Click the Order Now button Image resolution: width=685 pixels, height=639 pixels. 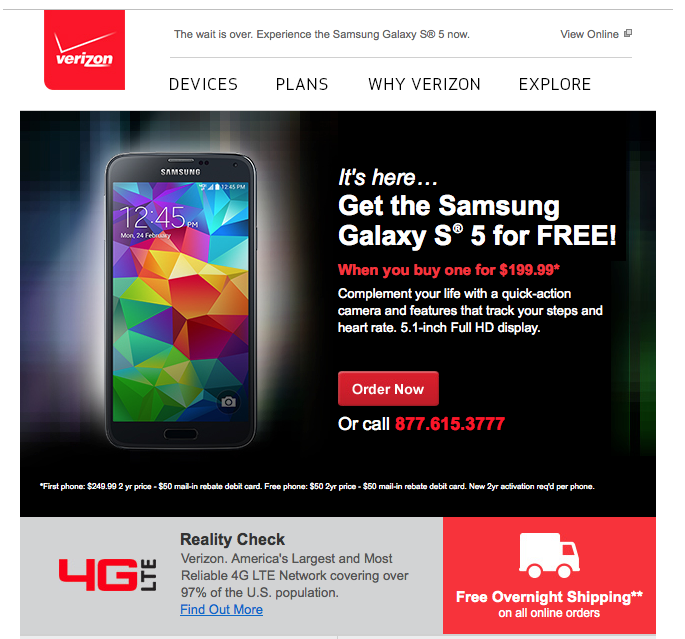tap(388, 389)
